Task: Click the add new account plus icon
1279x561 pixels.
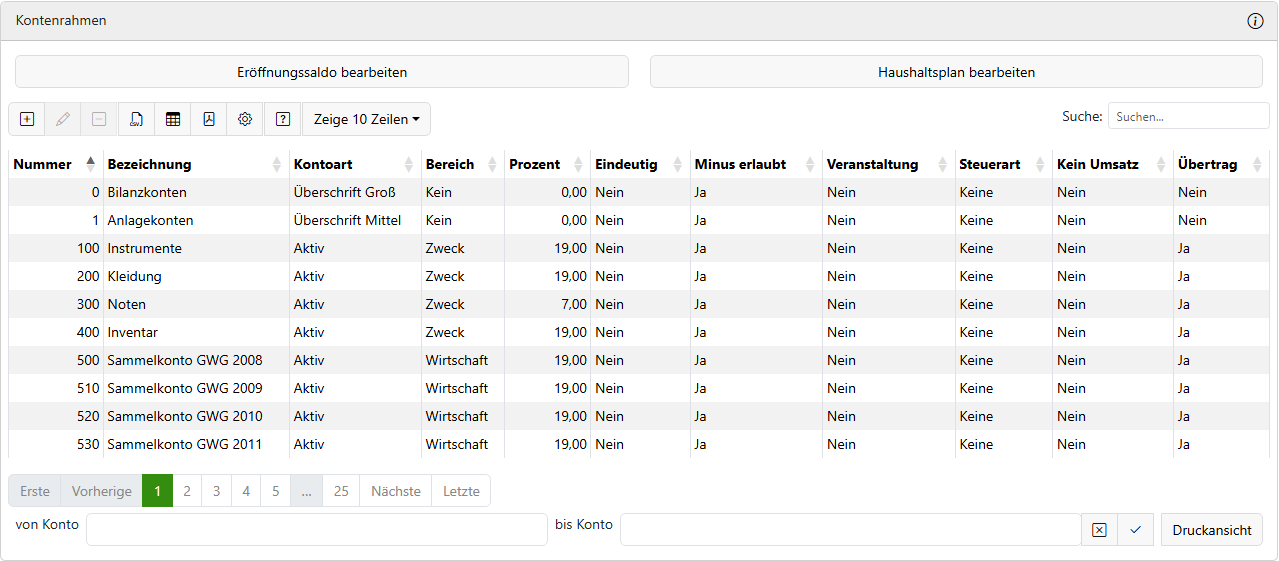Action: tap(27, 119)
